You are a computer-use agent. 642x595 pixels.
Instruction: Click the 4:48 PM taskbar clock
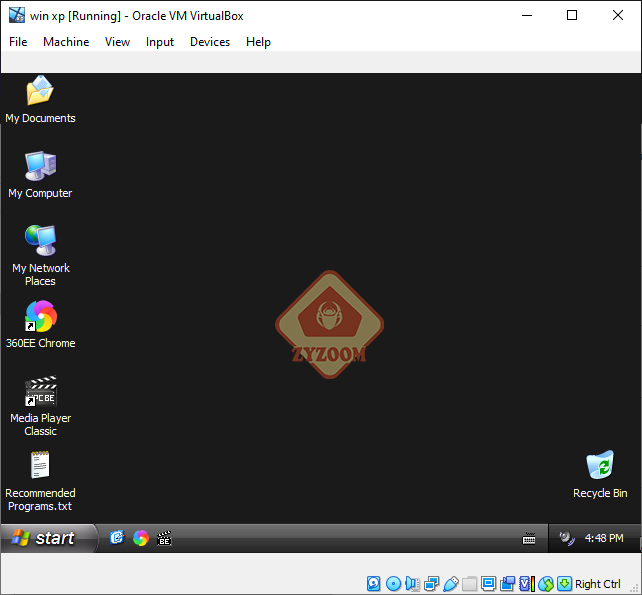pyautogui.click(x=604, y=538)
